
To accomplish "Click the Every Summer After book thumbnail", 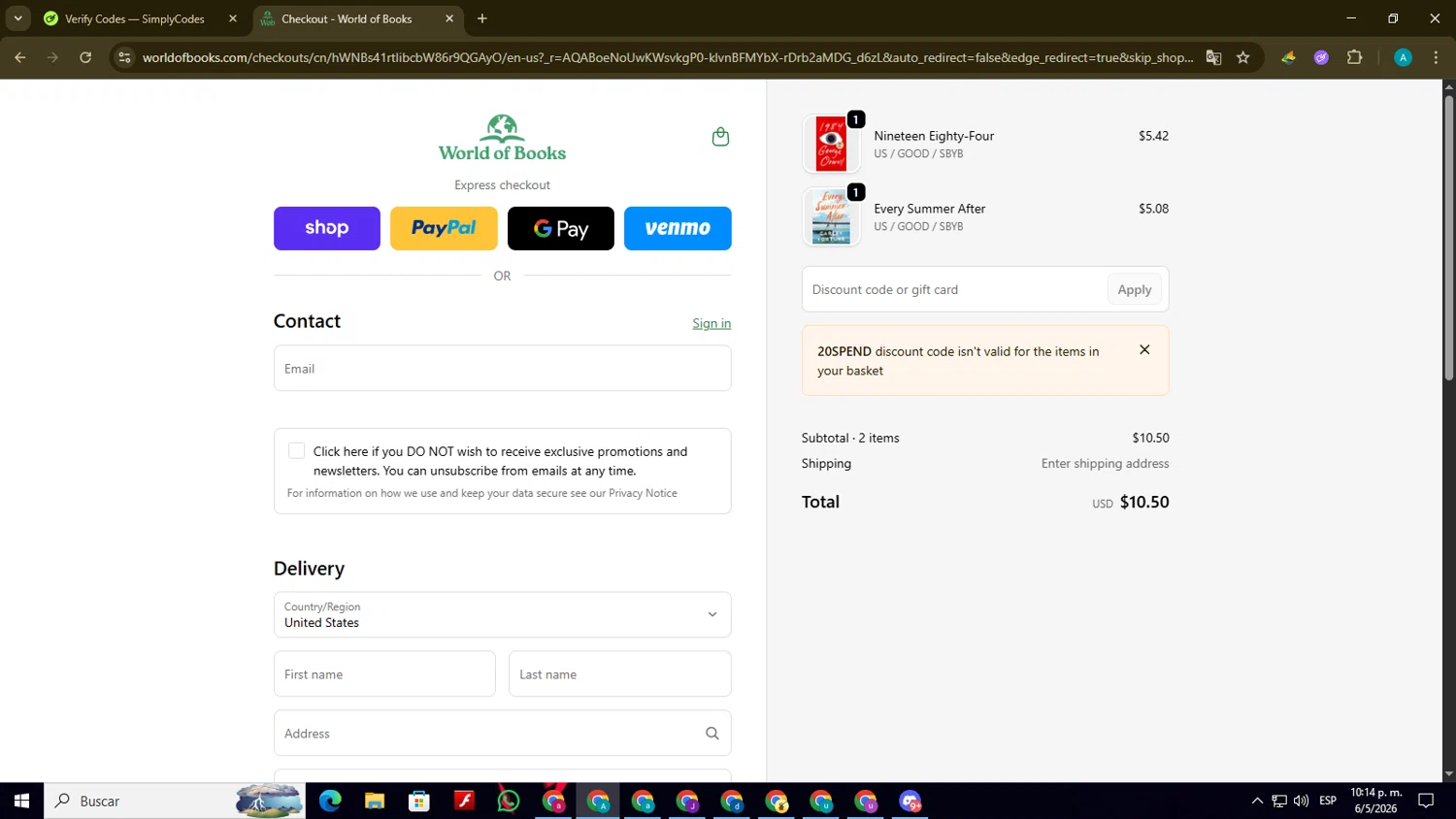I will coord(831,216).
